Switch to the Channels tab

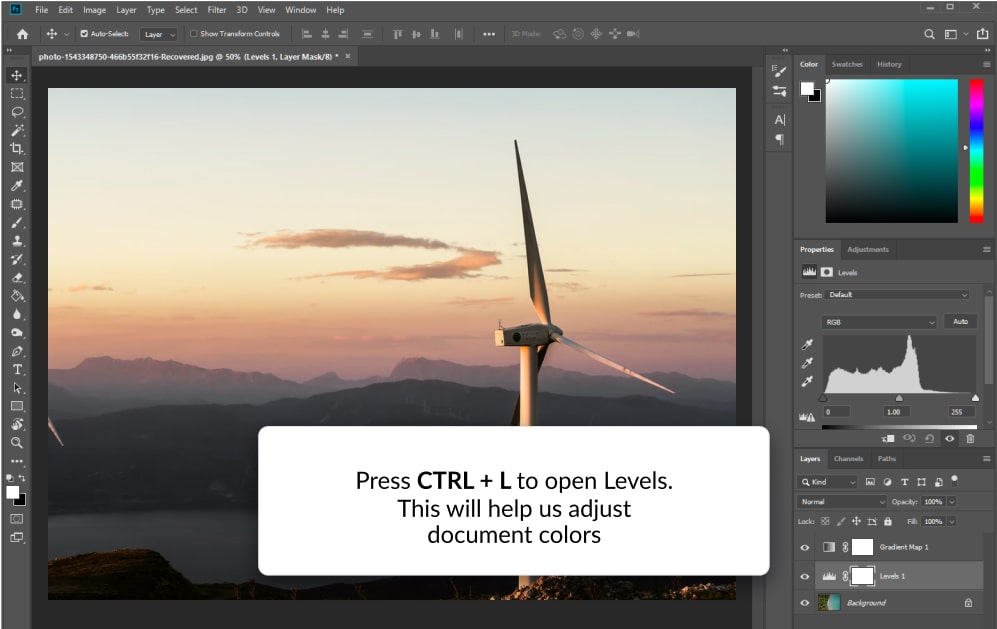[848, 459]
